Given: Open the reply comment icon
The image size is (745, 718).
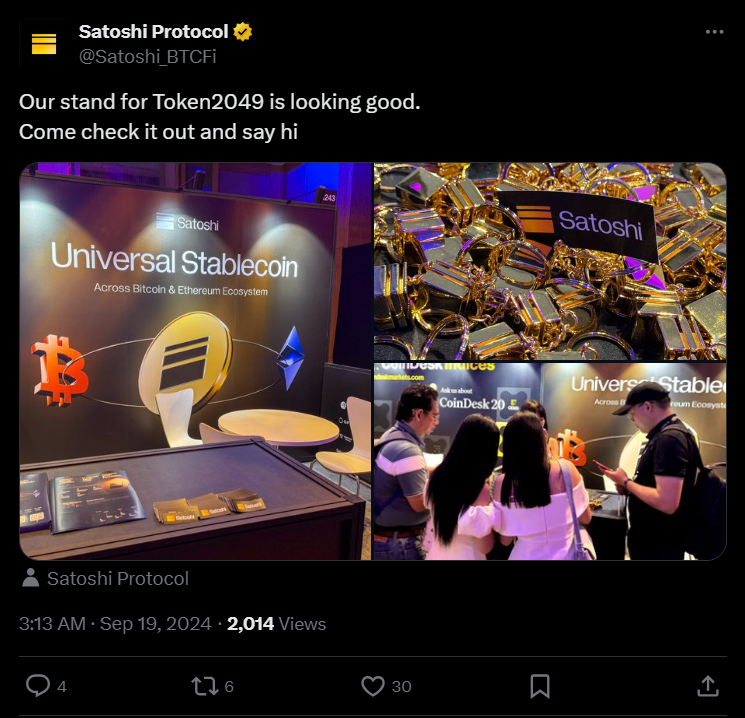Looking at the screenshot, I should (38, 686).
